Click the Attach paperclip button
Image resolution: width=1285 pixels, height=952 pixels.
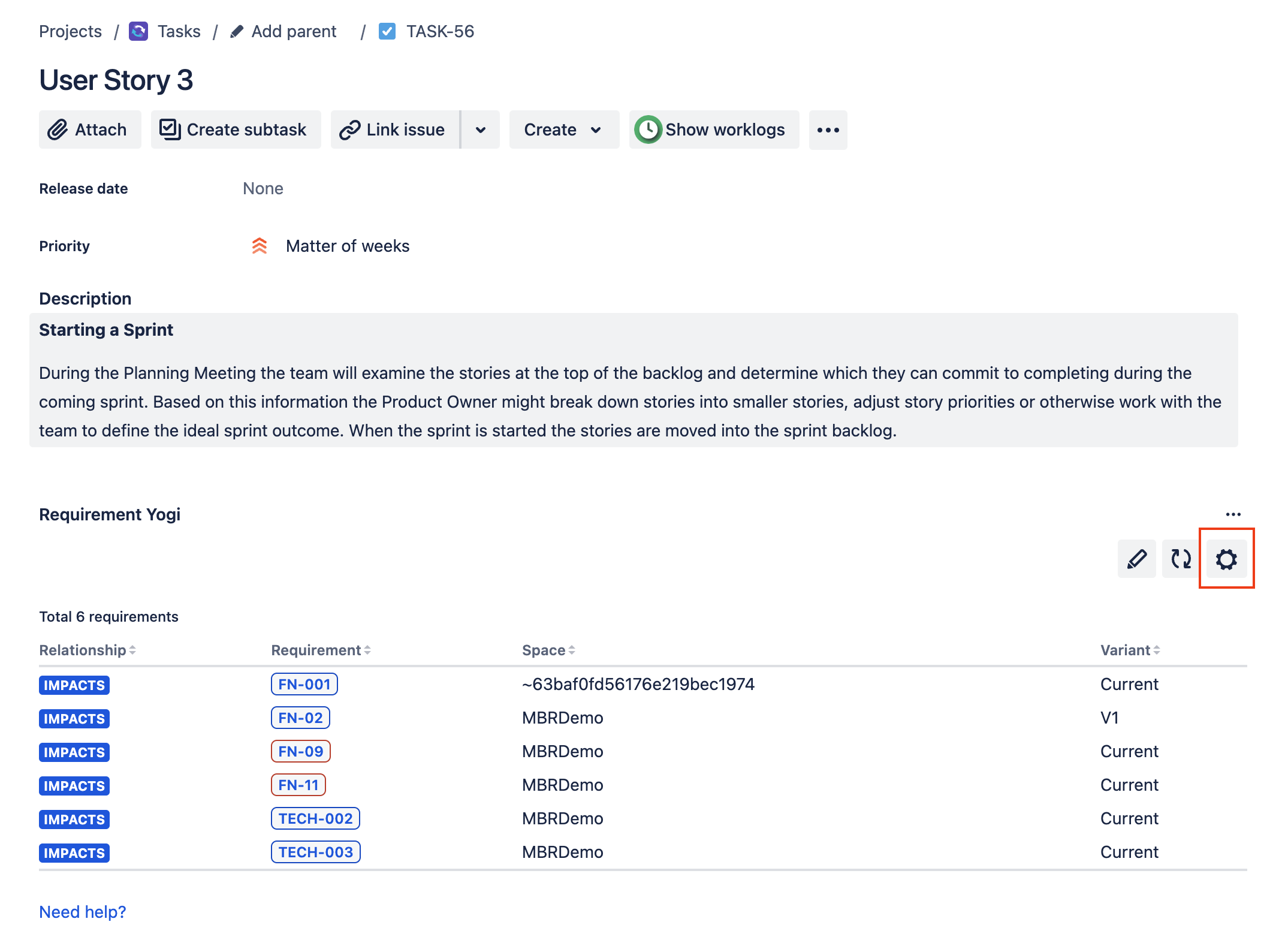point(90,129)
